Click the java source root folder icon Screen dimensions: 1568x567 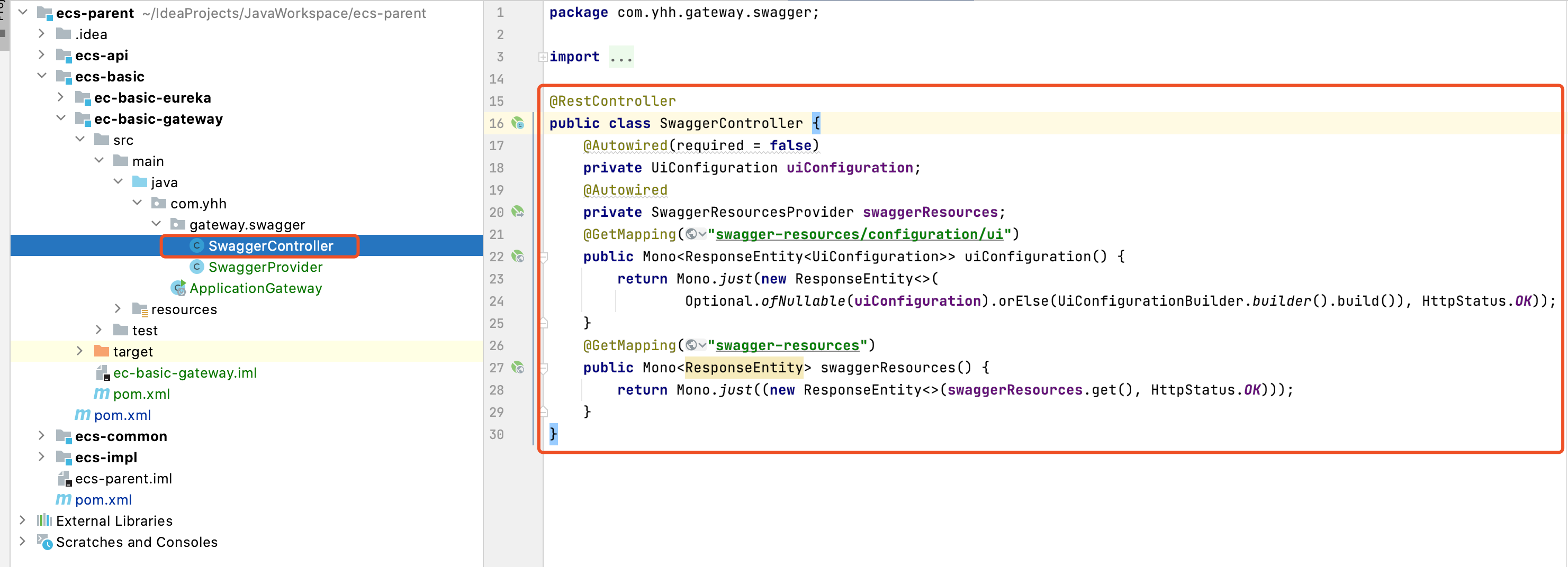coord(140,182)
